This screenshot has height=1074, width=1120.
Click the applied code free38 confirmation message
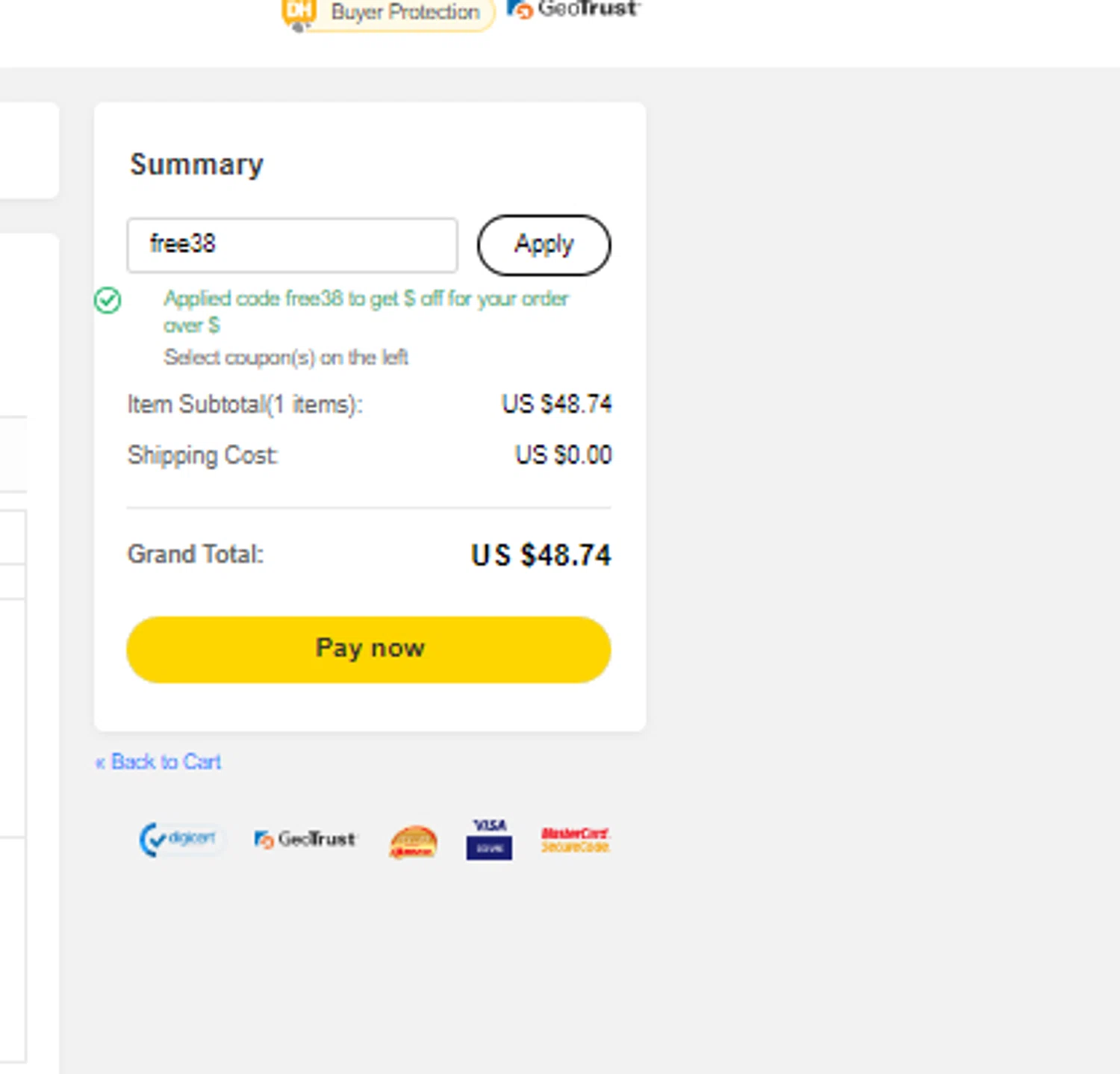366,311
